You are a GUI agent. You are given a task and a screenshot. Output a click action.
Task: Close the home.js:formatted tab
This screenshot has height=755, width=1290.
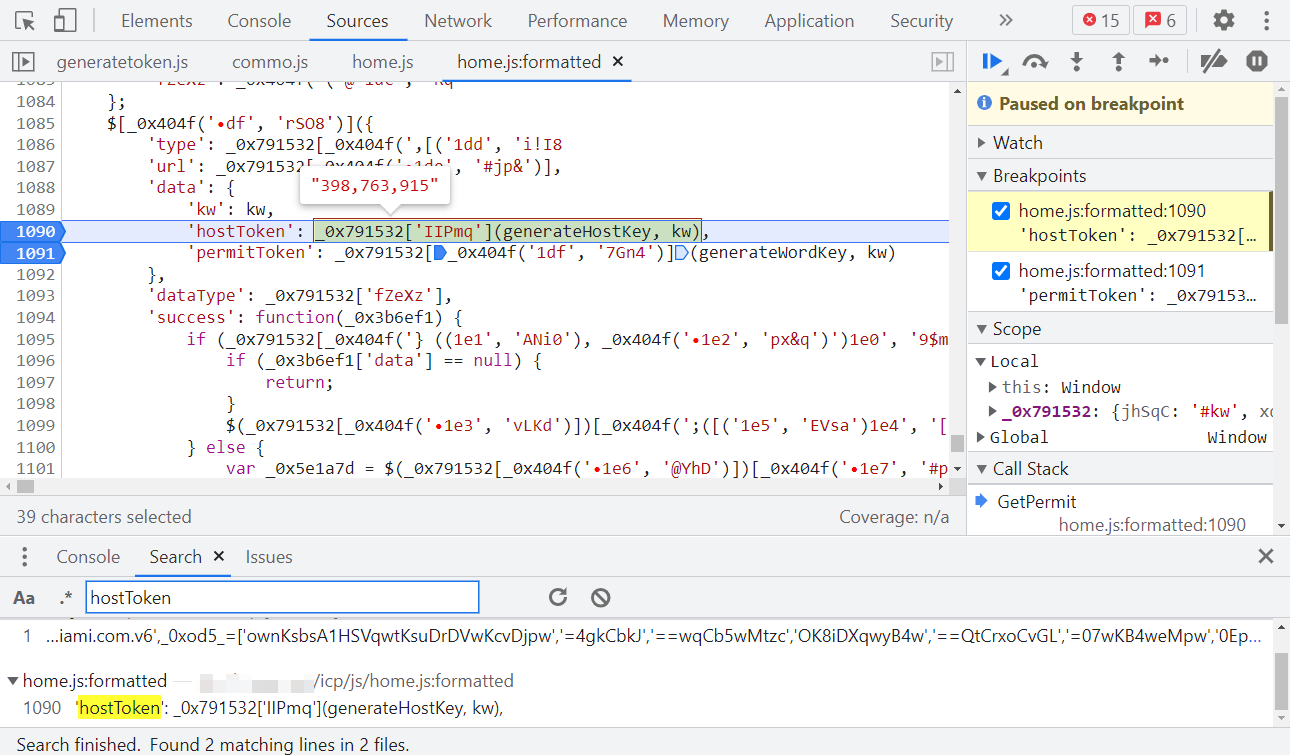[x=618, y=62]
